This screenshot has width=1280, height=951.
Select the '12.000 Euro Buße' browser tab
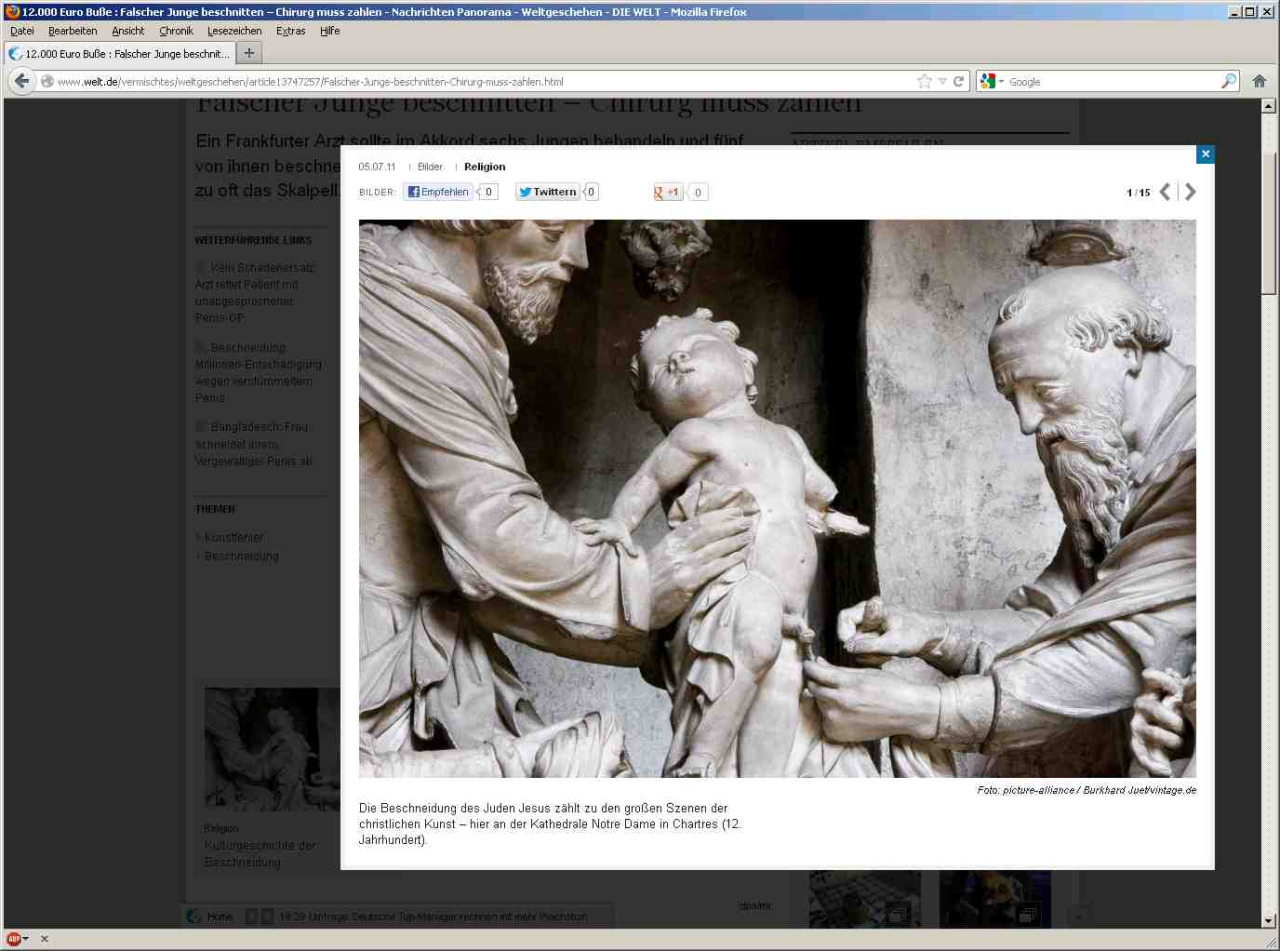click(x=119, y=53)
